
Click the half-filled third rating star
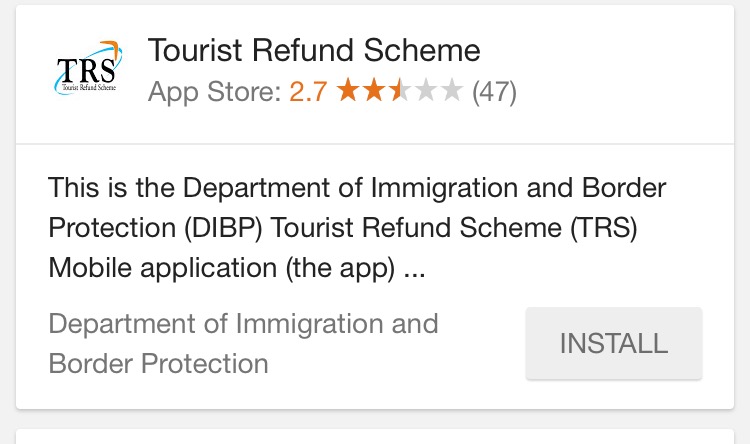pyautogui.click(x=399, y=90)
